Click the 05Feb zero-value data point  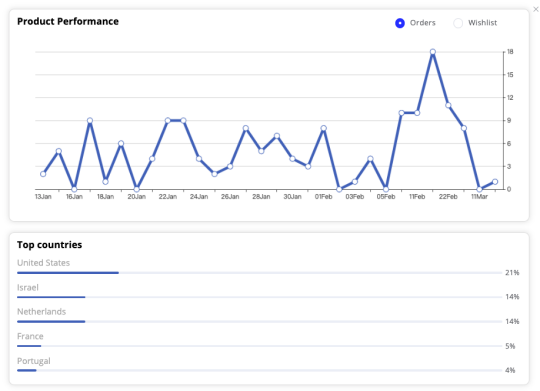(386, 189)
